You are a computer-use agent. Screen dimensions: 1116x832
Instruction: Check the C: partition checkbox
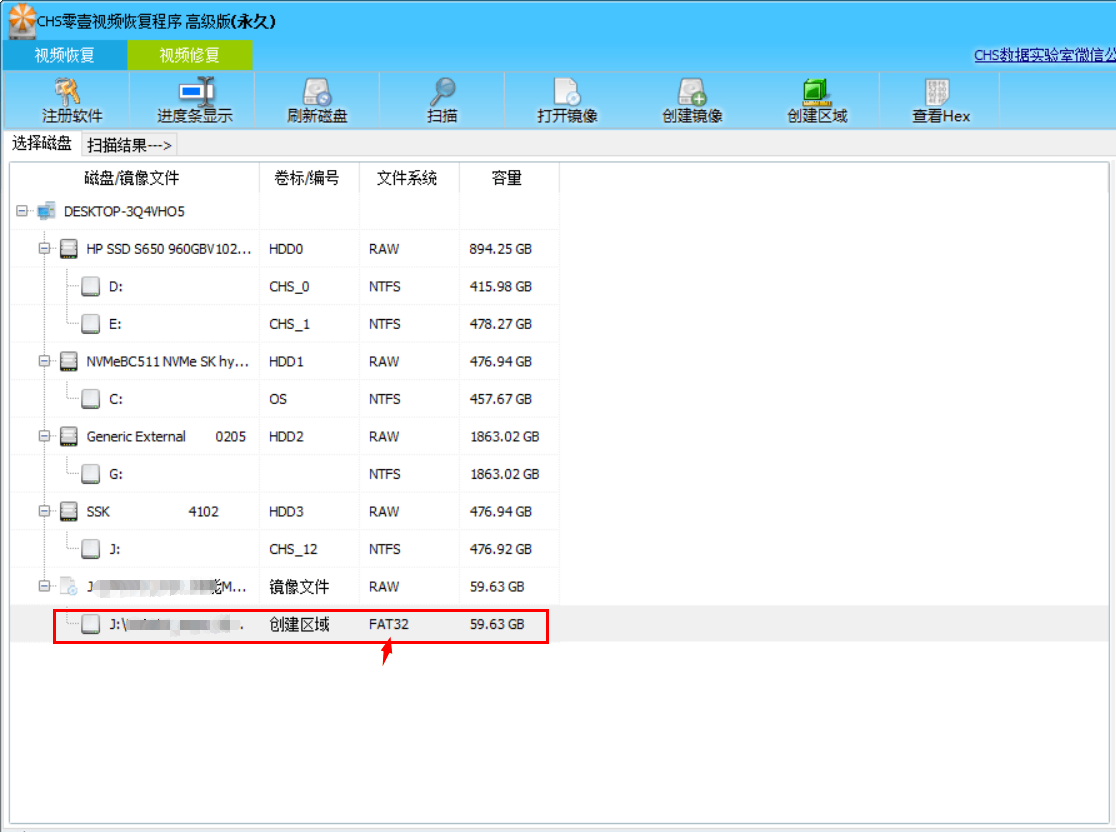pos(90,399)
